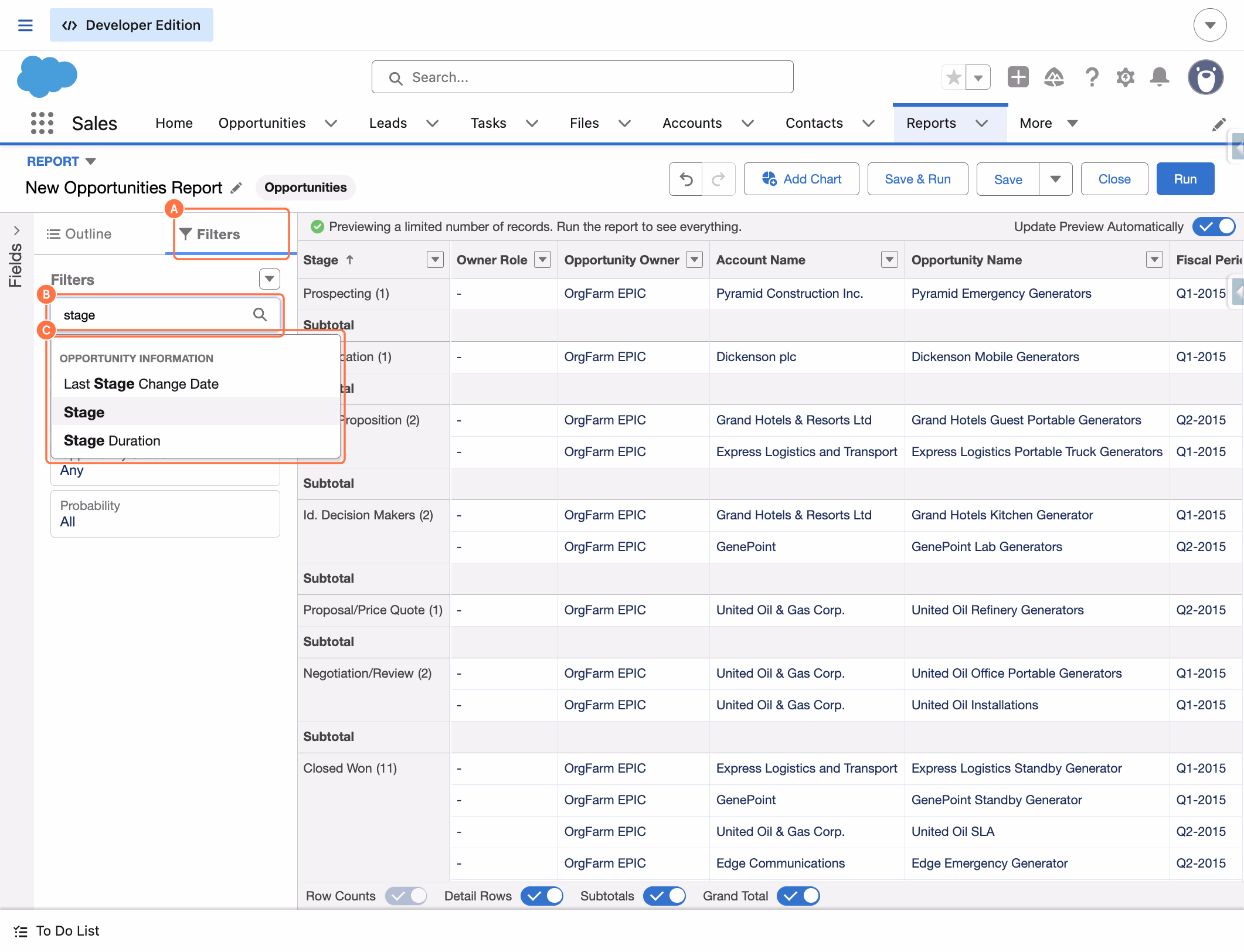Open the Owner Role column menu arrow
Viewport: 1244px width, 952px height.
[x=543, y=260]
